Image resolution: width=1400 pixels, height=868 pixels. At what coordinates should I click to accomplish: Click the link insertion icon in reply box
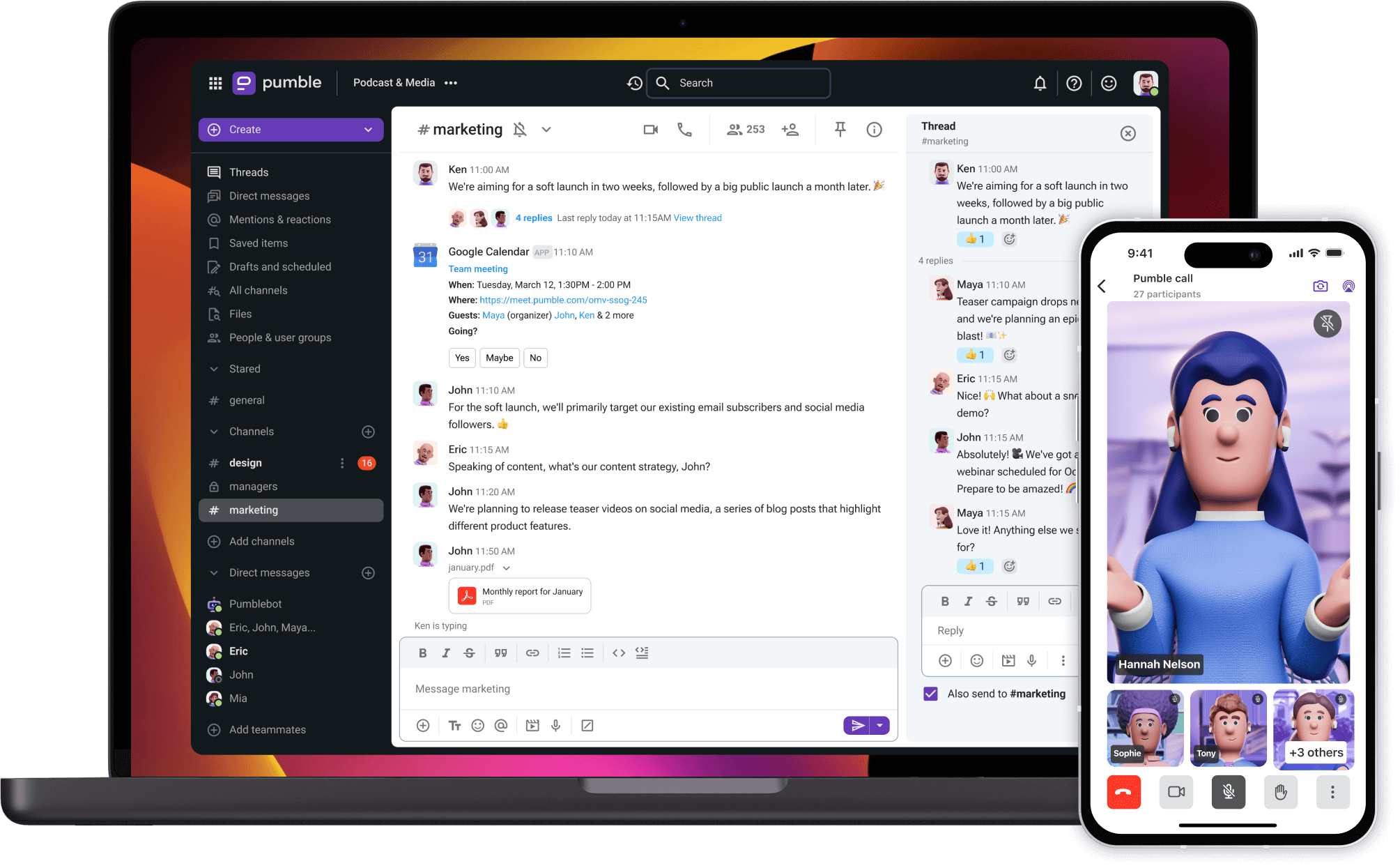[1052, 601]
